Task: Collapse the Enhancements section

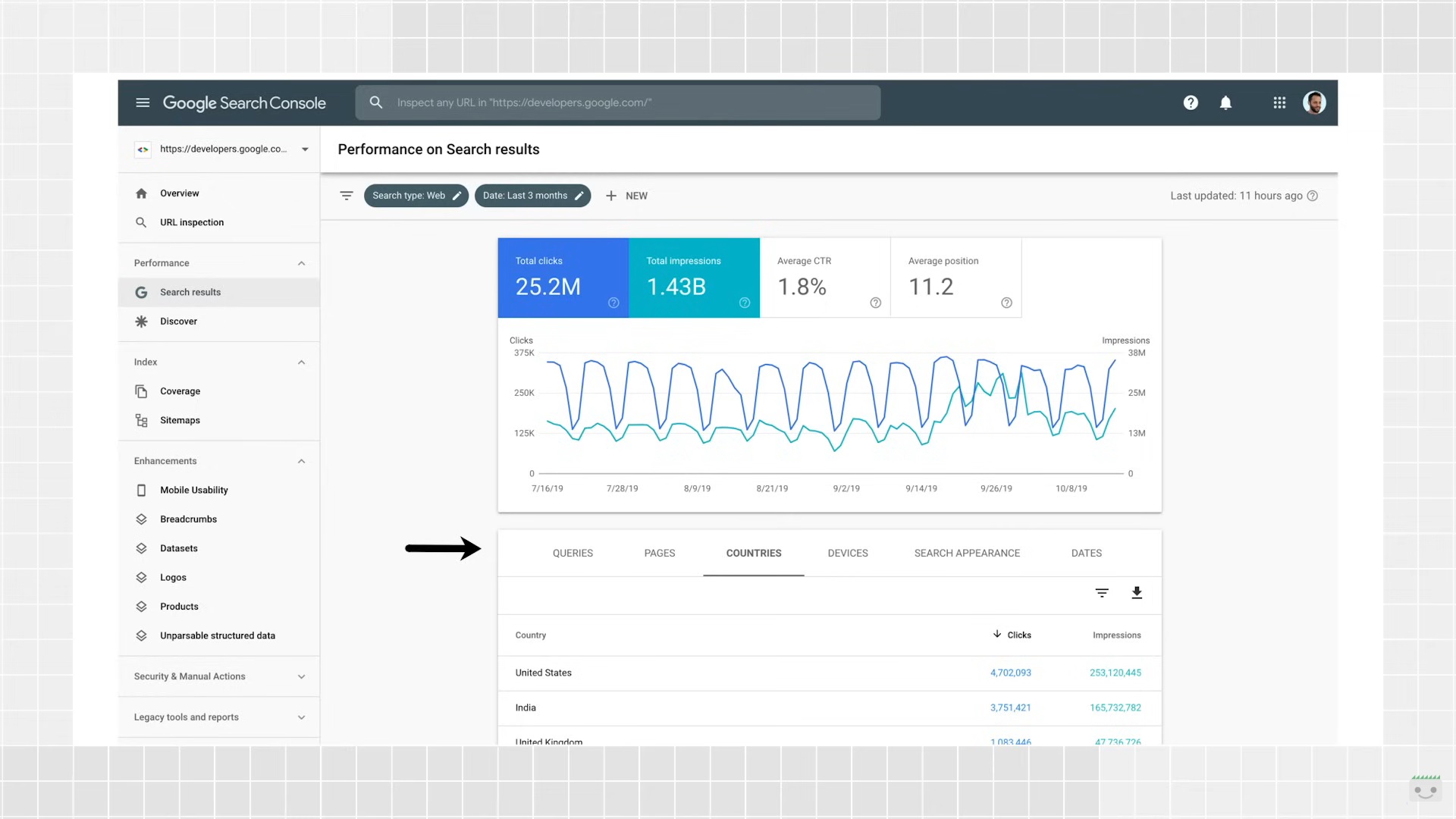Action: (x=301, y=461)
